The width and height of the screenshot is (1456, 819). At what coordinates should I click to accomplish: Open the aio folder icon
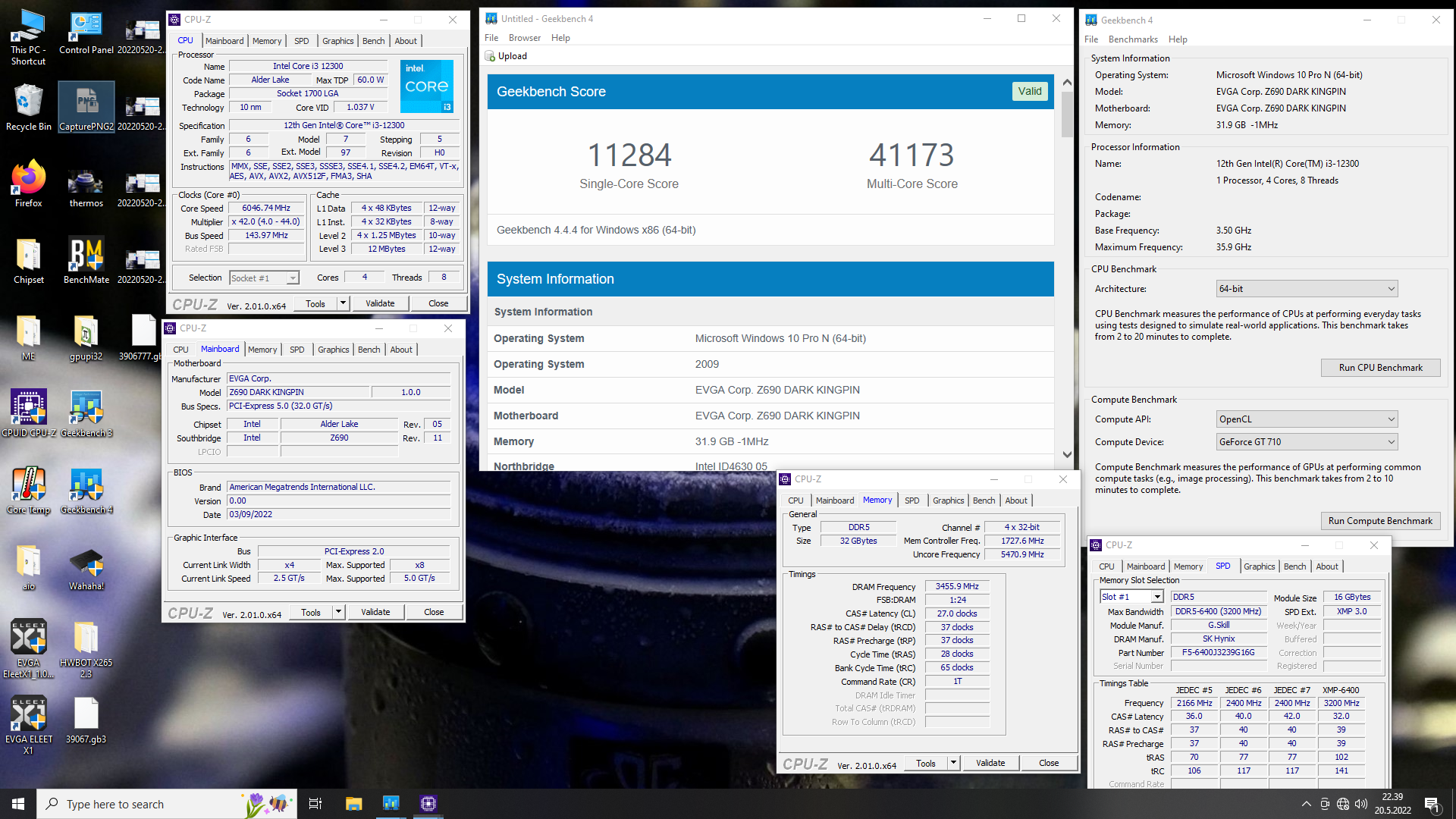point(28,567)
